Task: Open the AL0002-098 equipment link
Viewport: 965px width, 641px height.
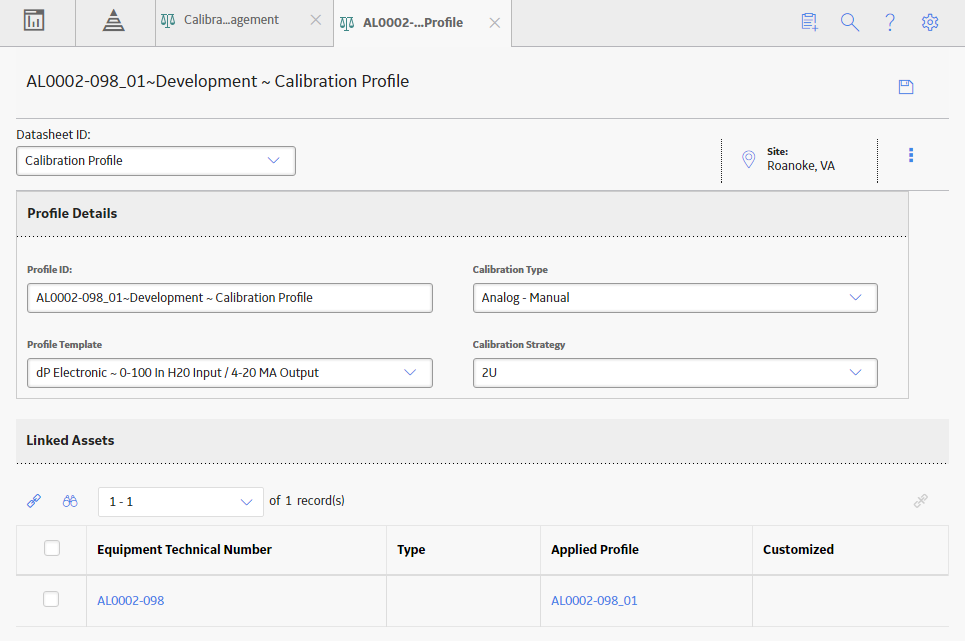Action: point(130,600)
